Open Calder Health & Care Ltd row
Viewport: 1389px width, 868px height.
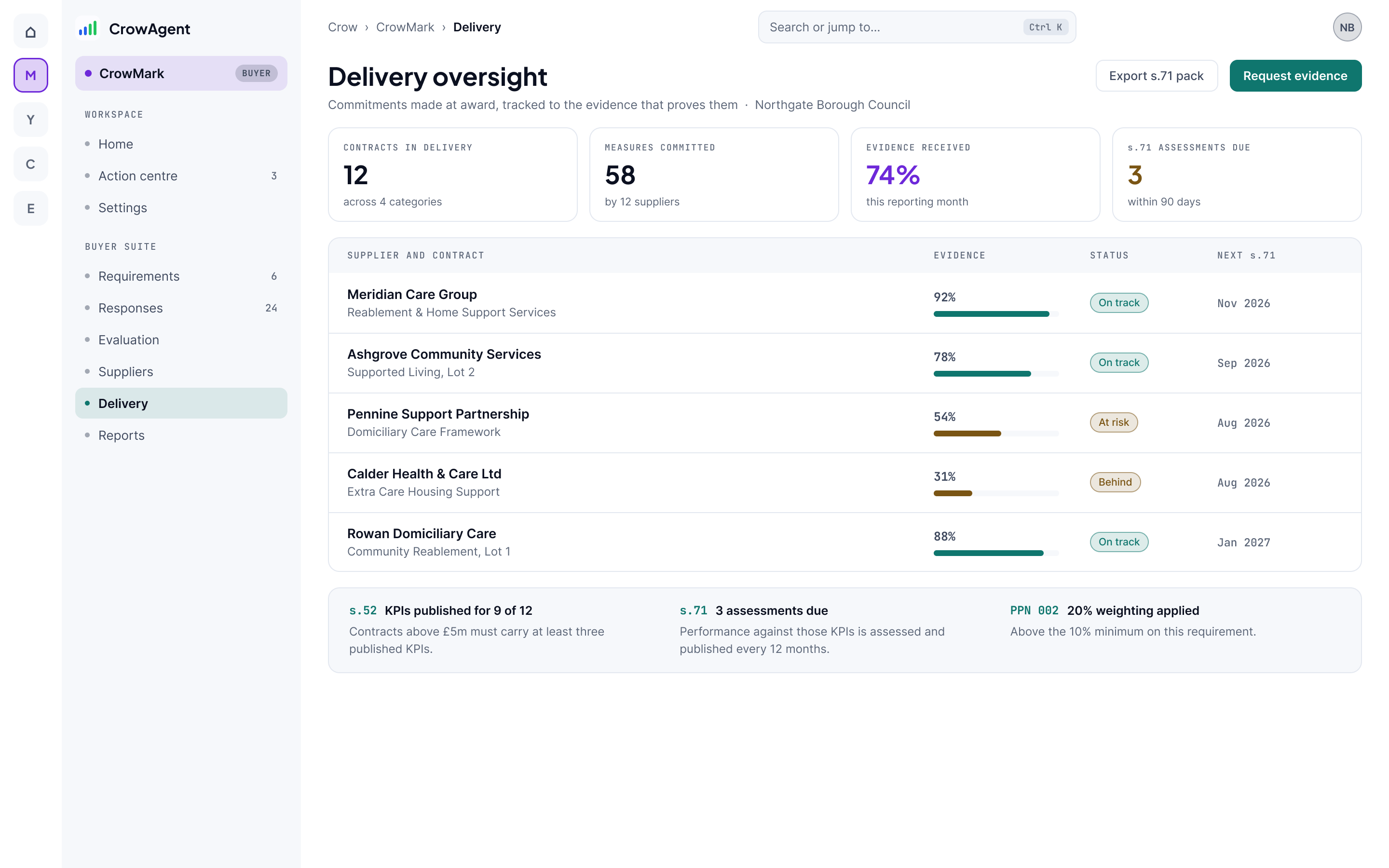[x=844, y=482]
